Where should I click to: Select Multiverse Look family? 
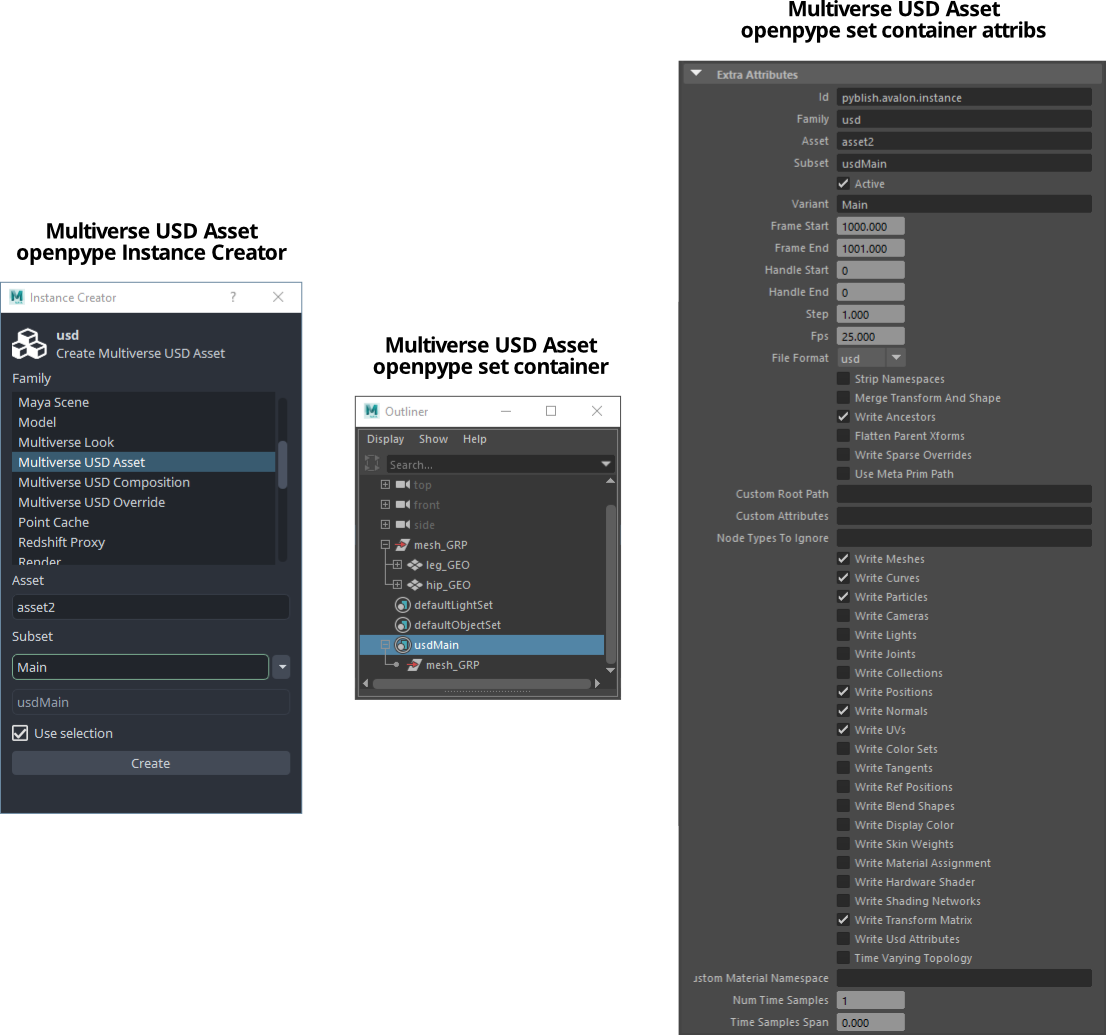pyautogui.click(x=143, y=442)
